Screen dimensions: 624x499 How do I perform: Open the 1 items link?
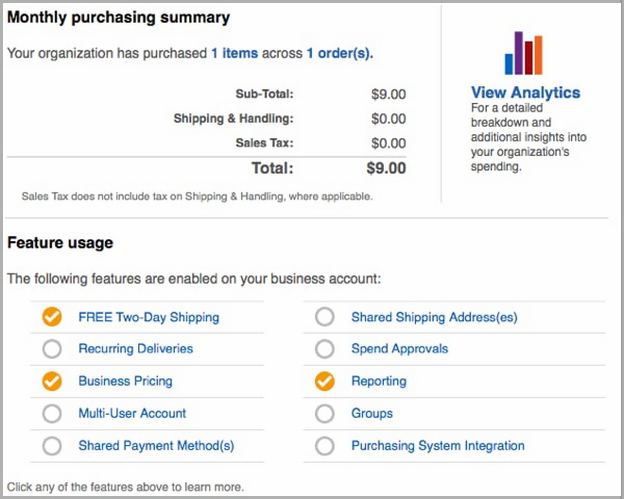(x=234, y=53)
